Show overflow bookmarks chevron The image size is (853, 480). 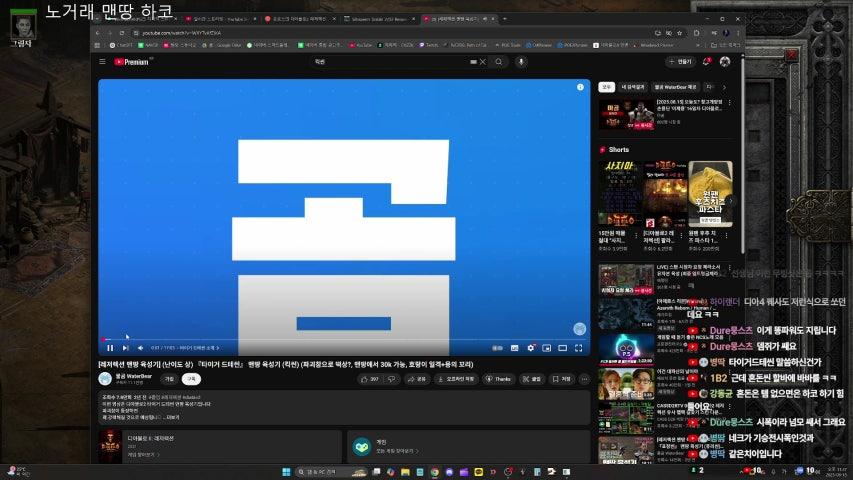click(699, 45)
